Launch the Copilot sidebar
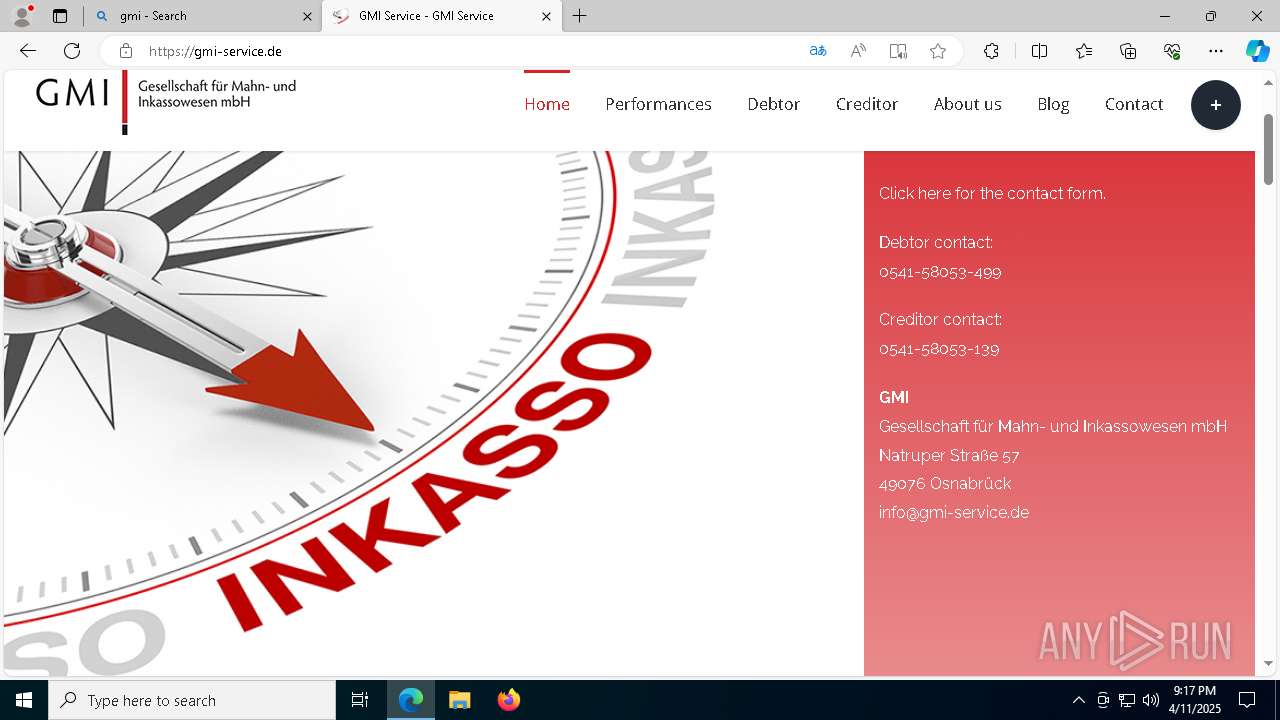This screenshot has width=1280, height=720. (x=1257, y=51)
